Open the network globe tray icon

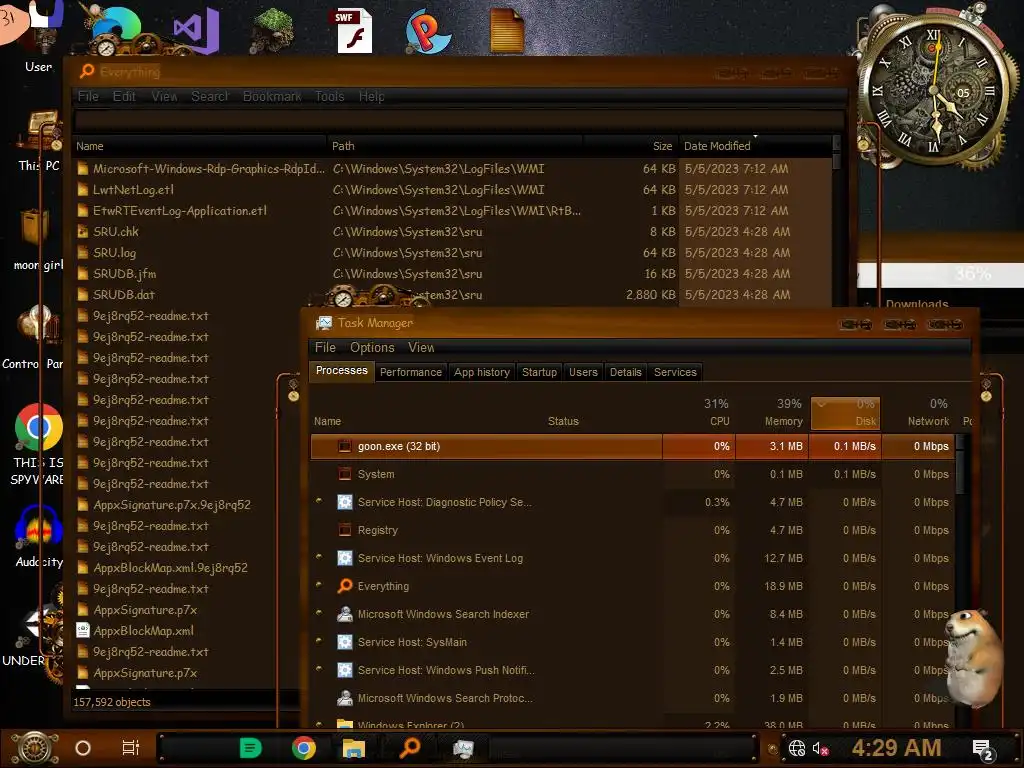pos(797,748)
